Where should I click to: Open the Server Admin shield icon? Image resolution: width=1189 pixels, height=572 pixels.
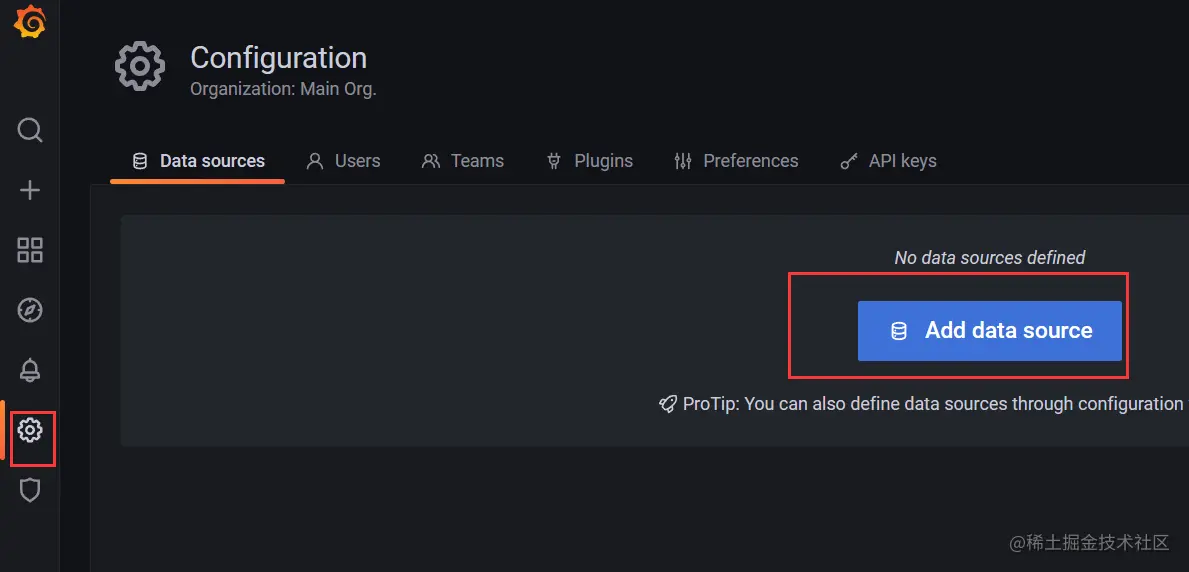[30, 490]
